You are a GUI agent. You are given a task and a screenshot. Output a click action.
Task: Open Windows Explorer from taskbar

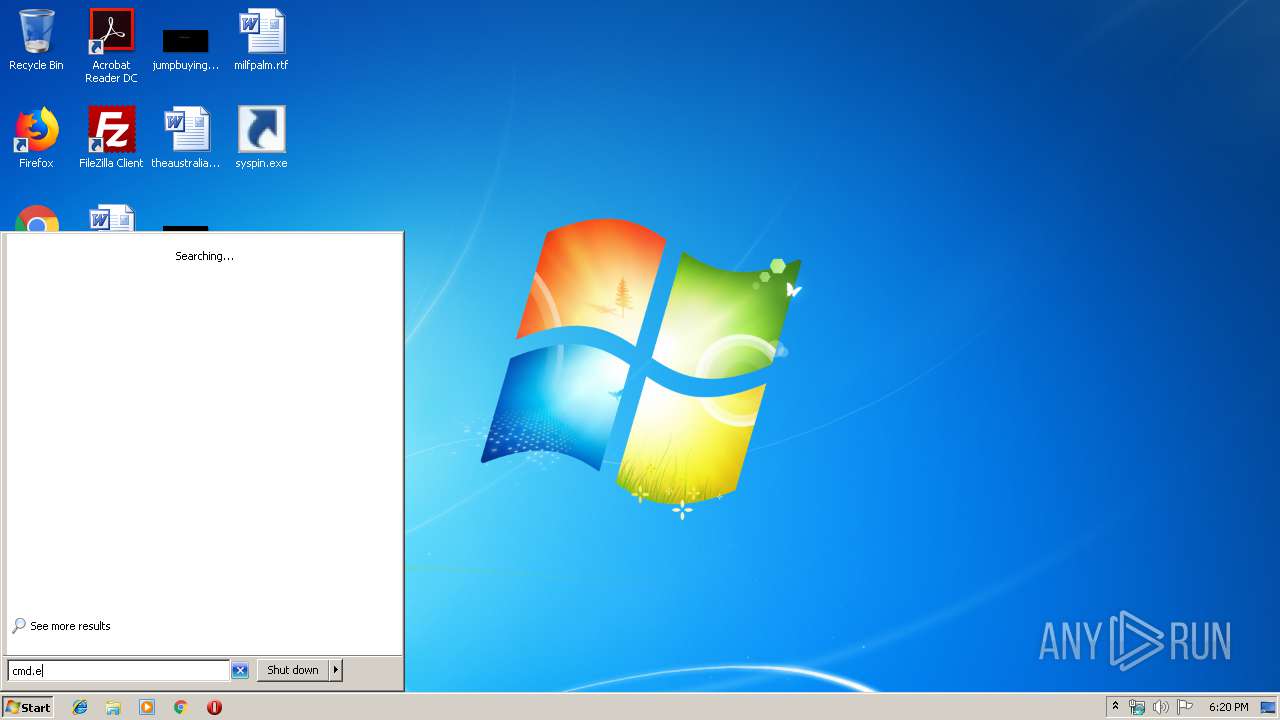(113, 707)
